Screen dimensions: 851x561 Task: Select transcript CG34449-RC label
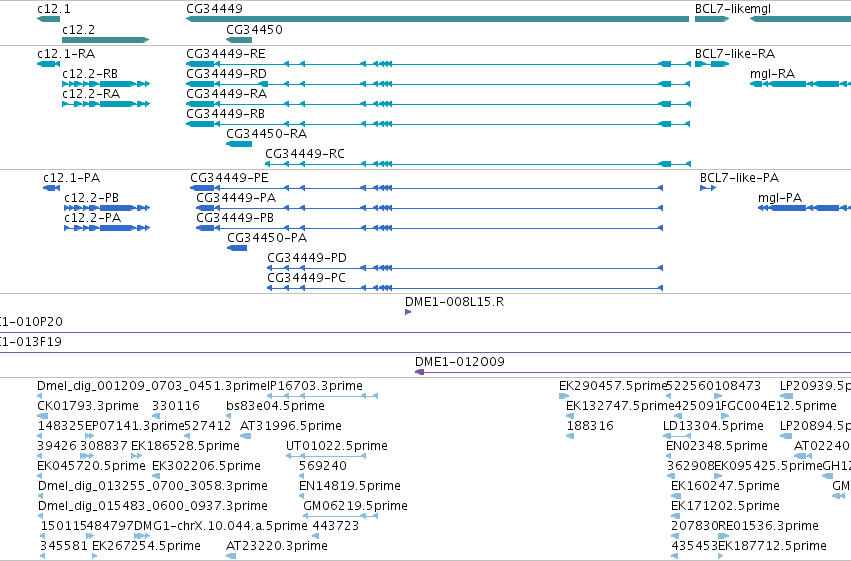click(304, 154)
